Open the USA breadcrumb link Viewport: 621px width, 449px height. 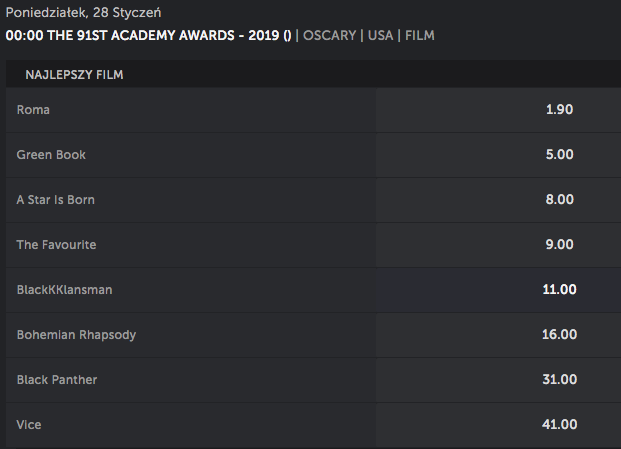coord(380,36)
